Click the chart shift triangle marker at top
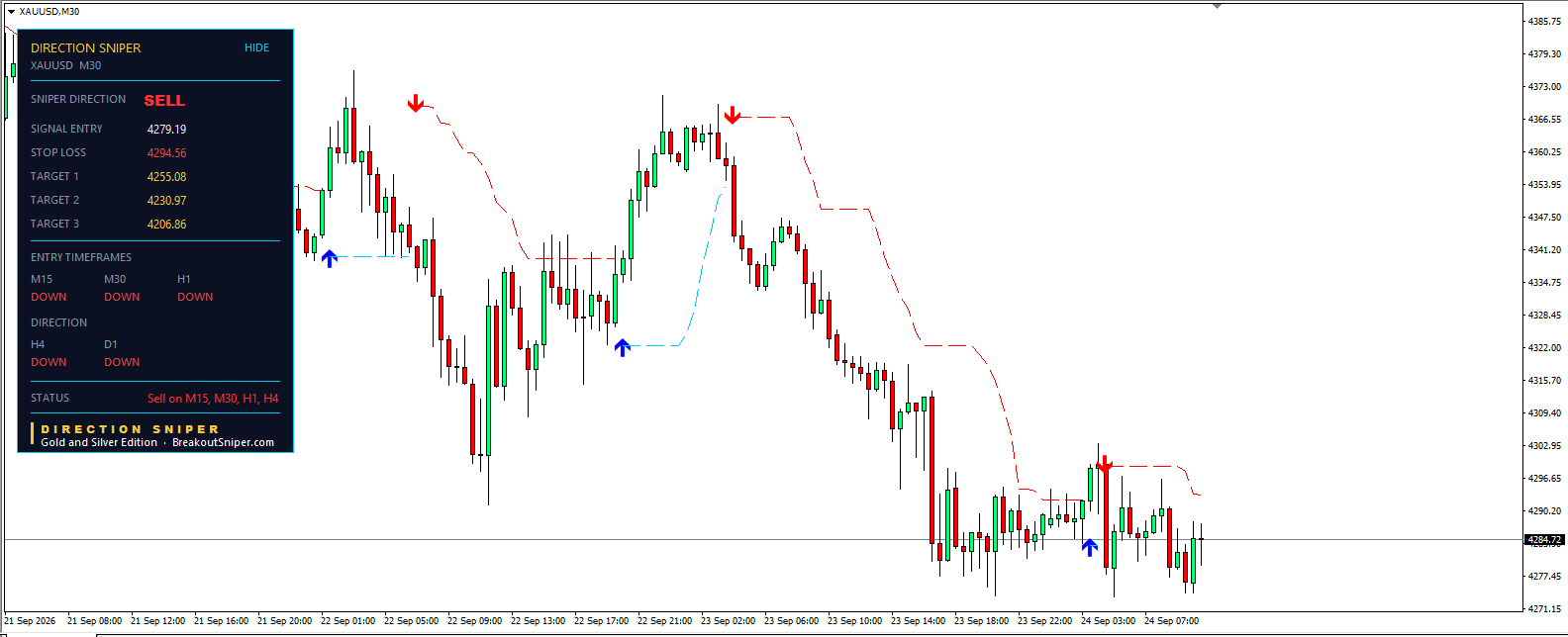 [1217, 6]
